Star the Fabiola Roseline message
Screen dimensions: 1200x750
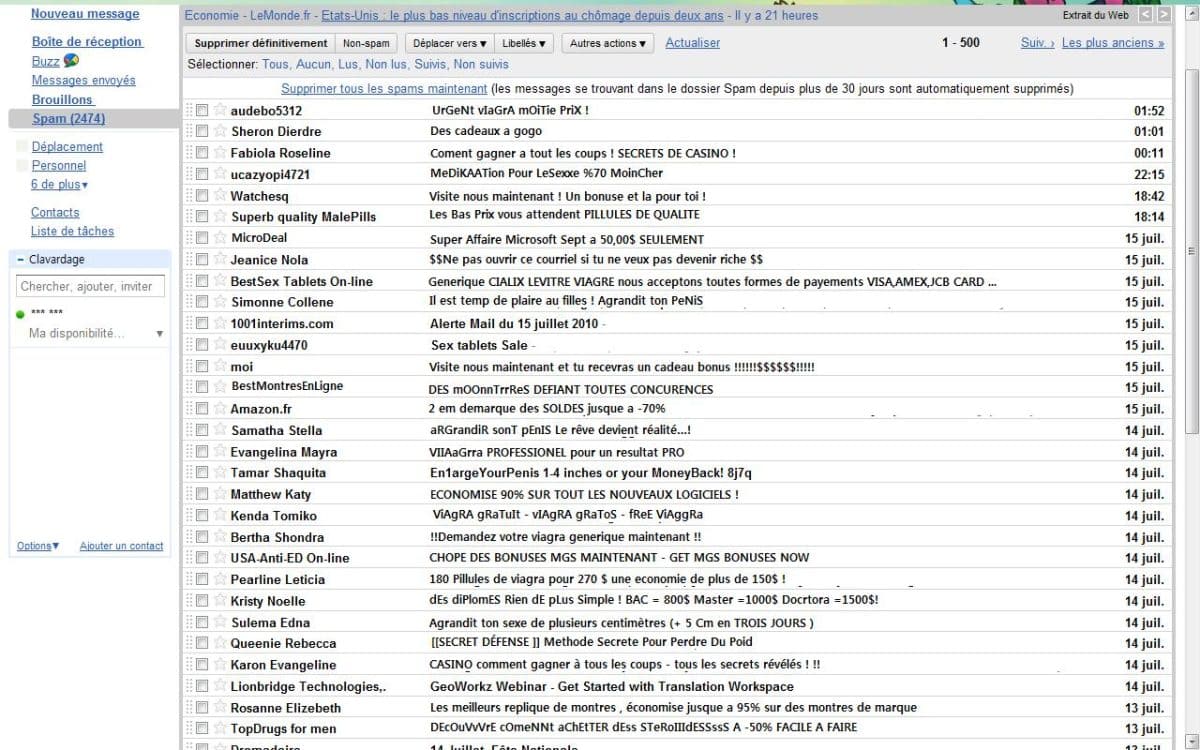pyautogui.click(x=220, y=152)
